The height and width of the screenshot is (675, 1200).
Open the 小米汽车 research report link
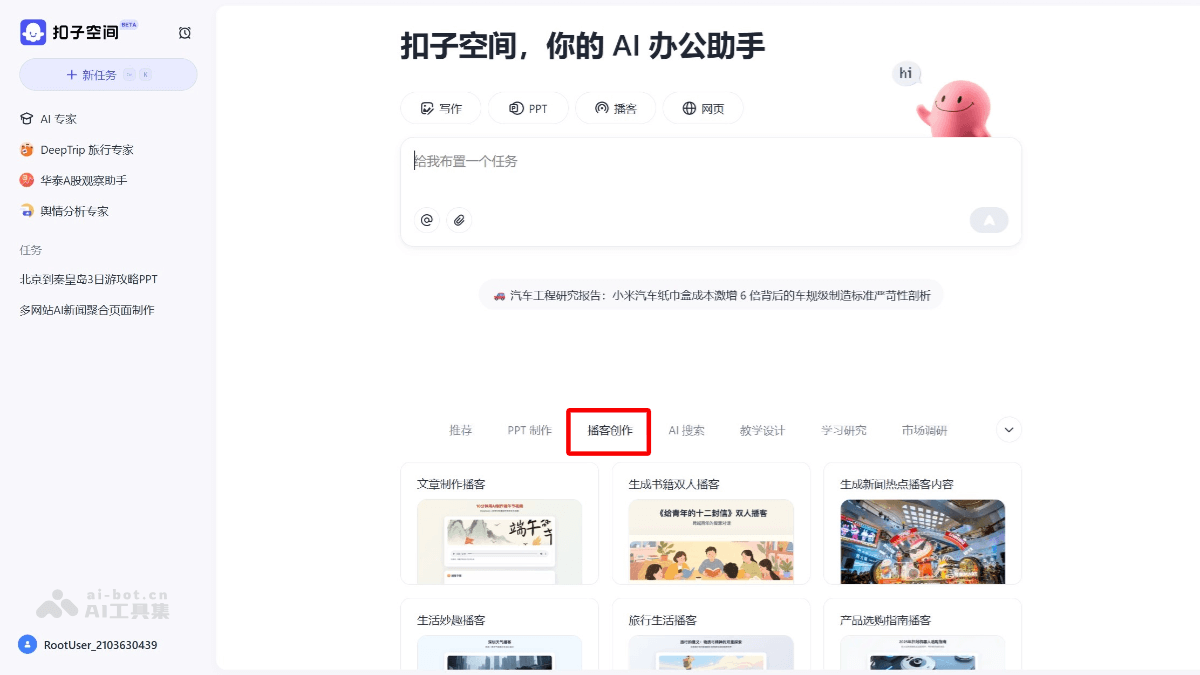click(712, 295)
